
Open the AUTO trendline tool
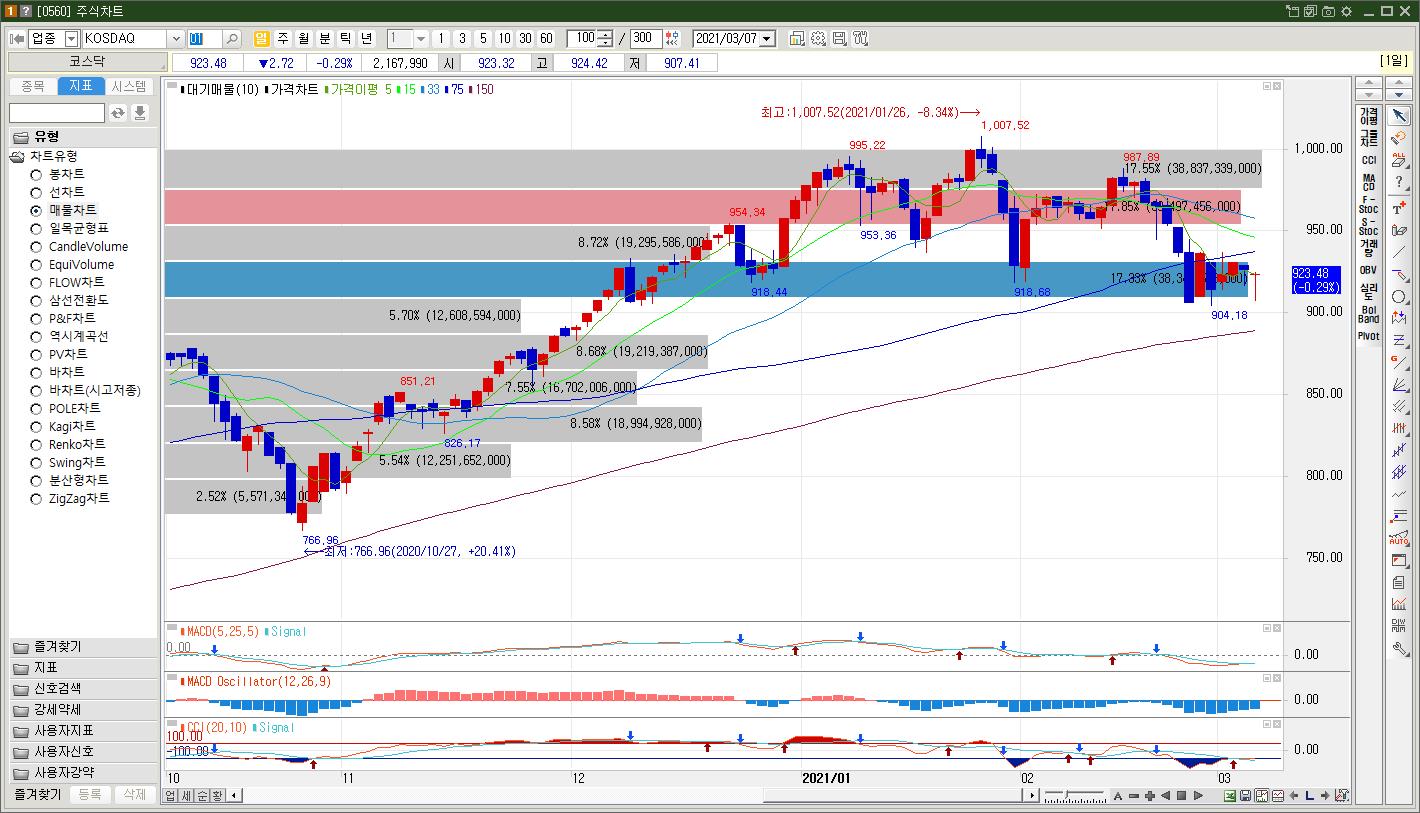(1399, 538)
